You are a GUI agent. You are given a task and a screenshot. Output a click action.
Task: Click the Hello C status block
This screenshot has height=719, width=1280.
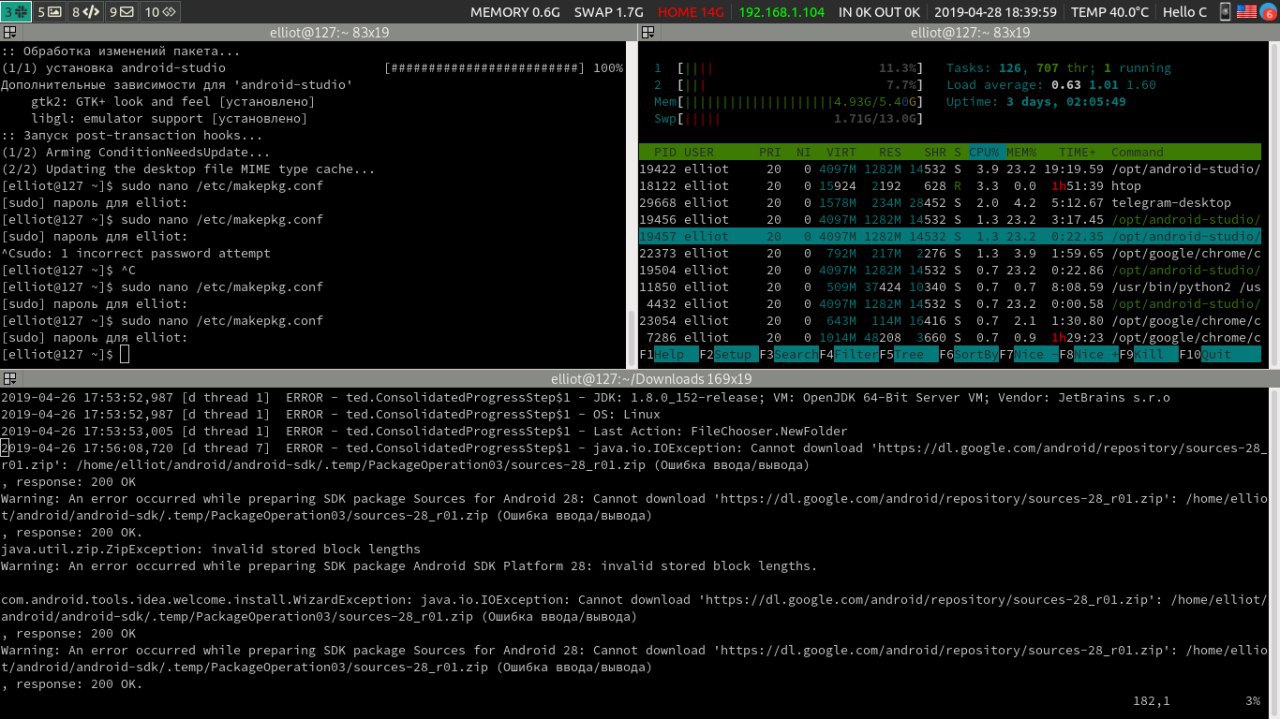tap(1185, 12)
